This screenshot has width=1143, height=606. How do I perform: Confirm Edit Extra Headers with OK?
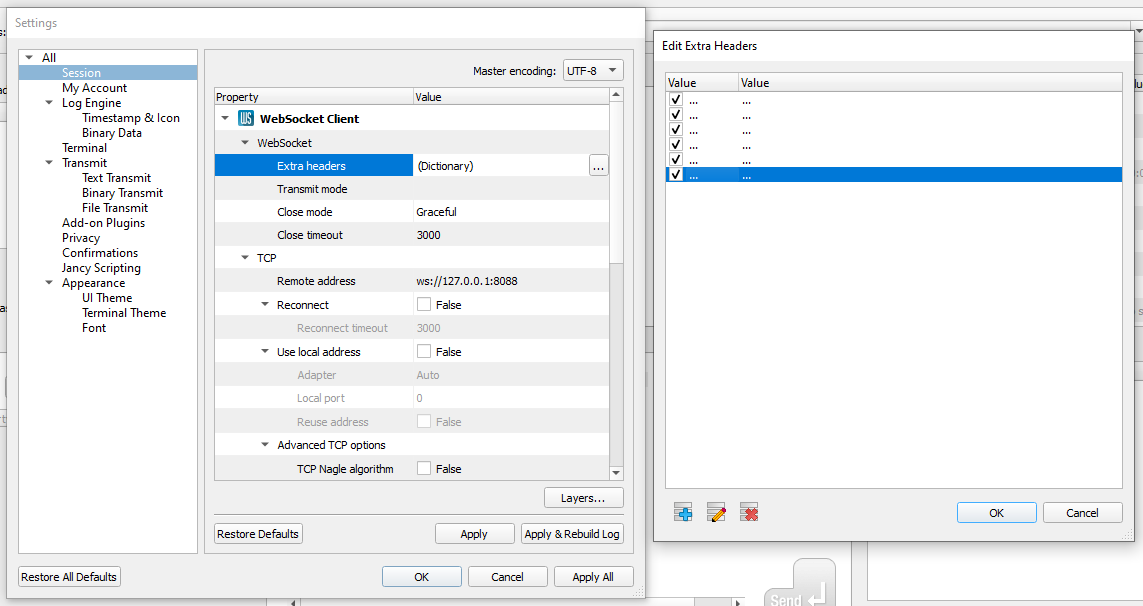(x=996, y=513)
